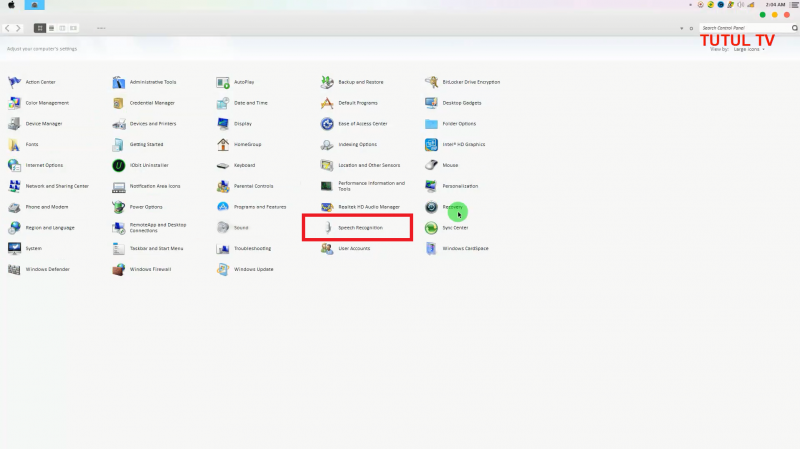Open Windows Update icon

(x=223, y=269)
